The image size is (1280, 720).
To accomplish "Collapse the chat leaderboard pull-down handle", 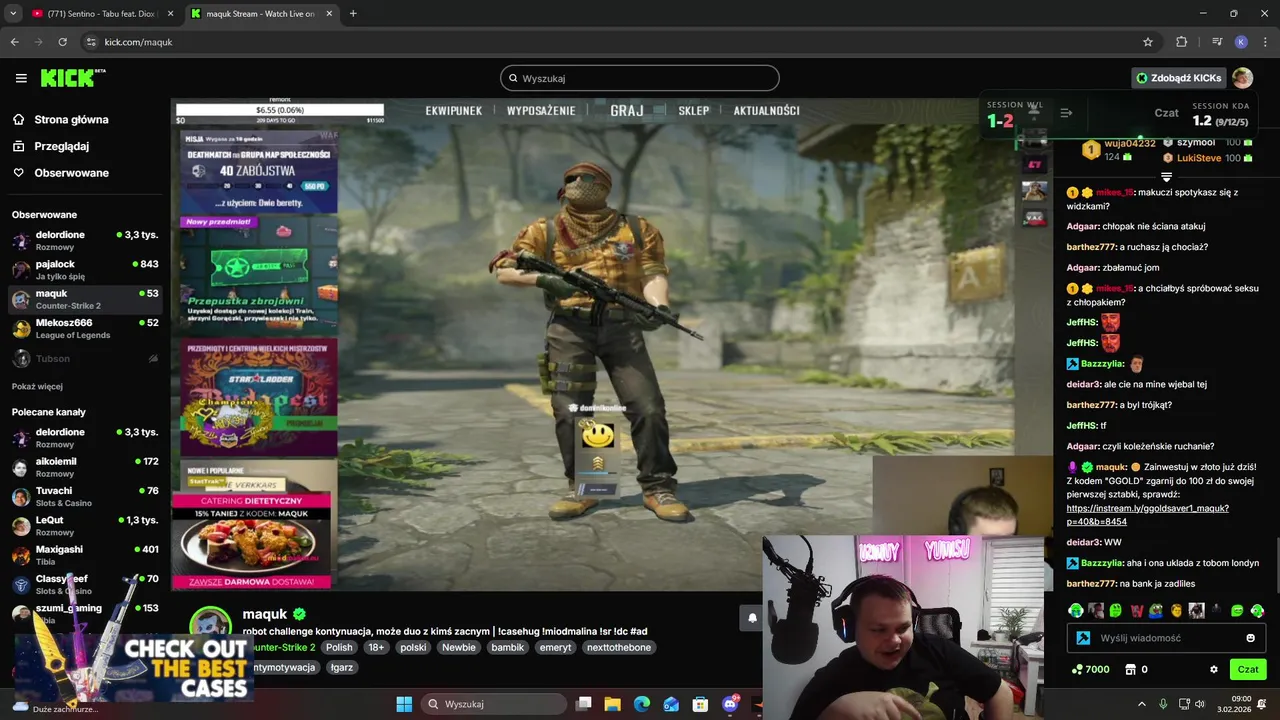I will [1166, 177].
